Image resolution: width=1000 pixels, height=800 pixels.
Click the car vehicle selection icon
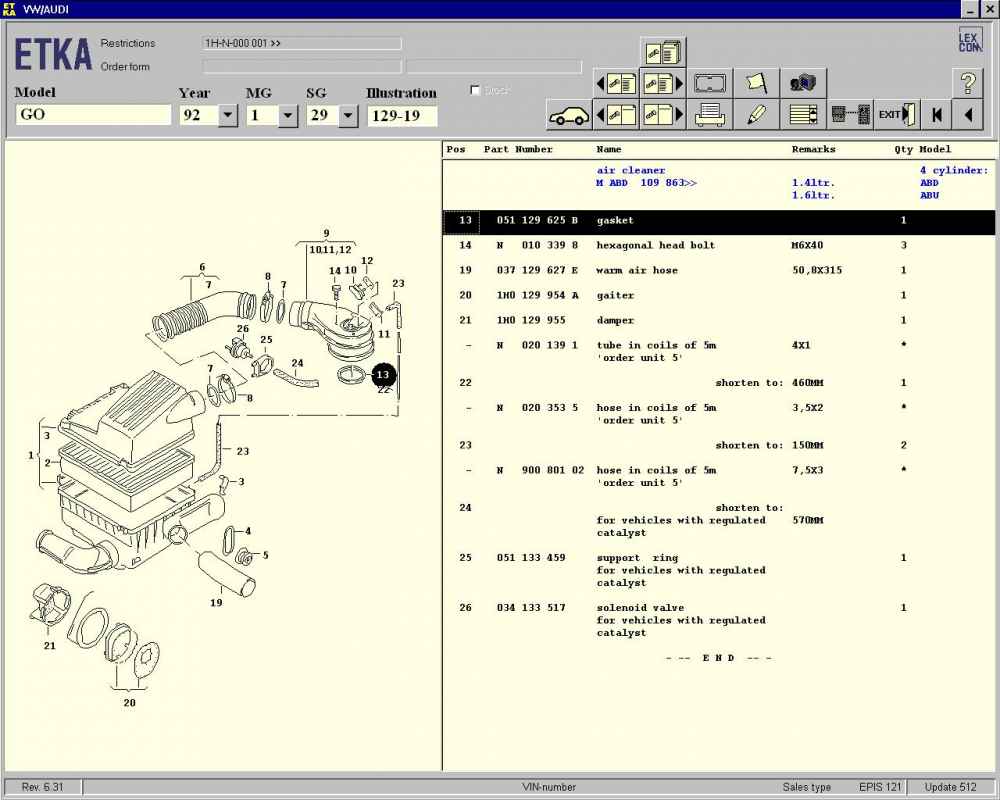(569, 115)
